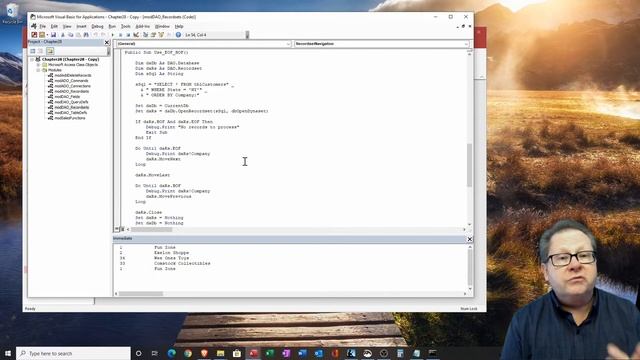Select the modDAO_Recordsets module
This screenshot has height=360, width=640.
pyautogui.click(x=71, y=107)
